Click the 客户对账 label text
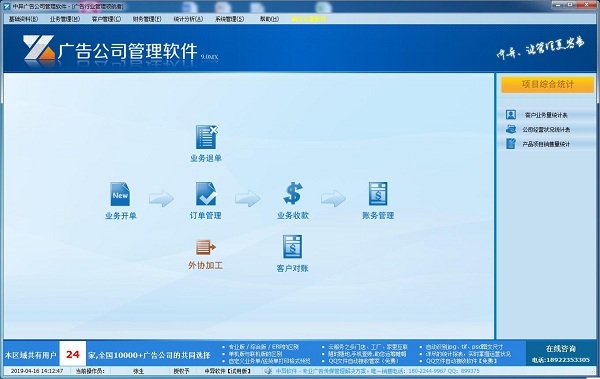 point(292,268)
